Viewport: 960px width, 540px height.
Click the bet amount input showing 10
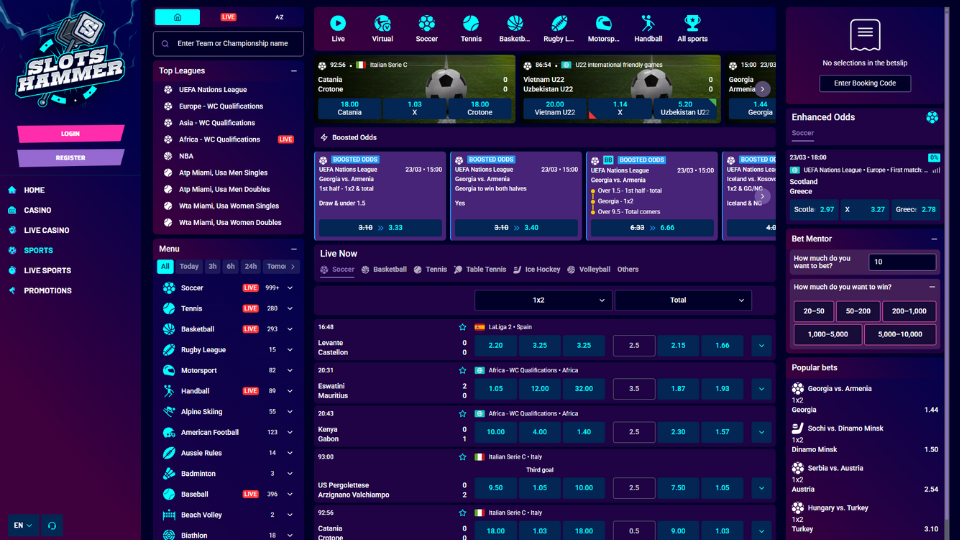pos(902,262)
